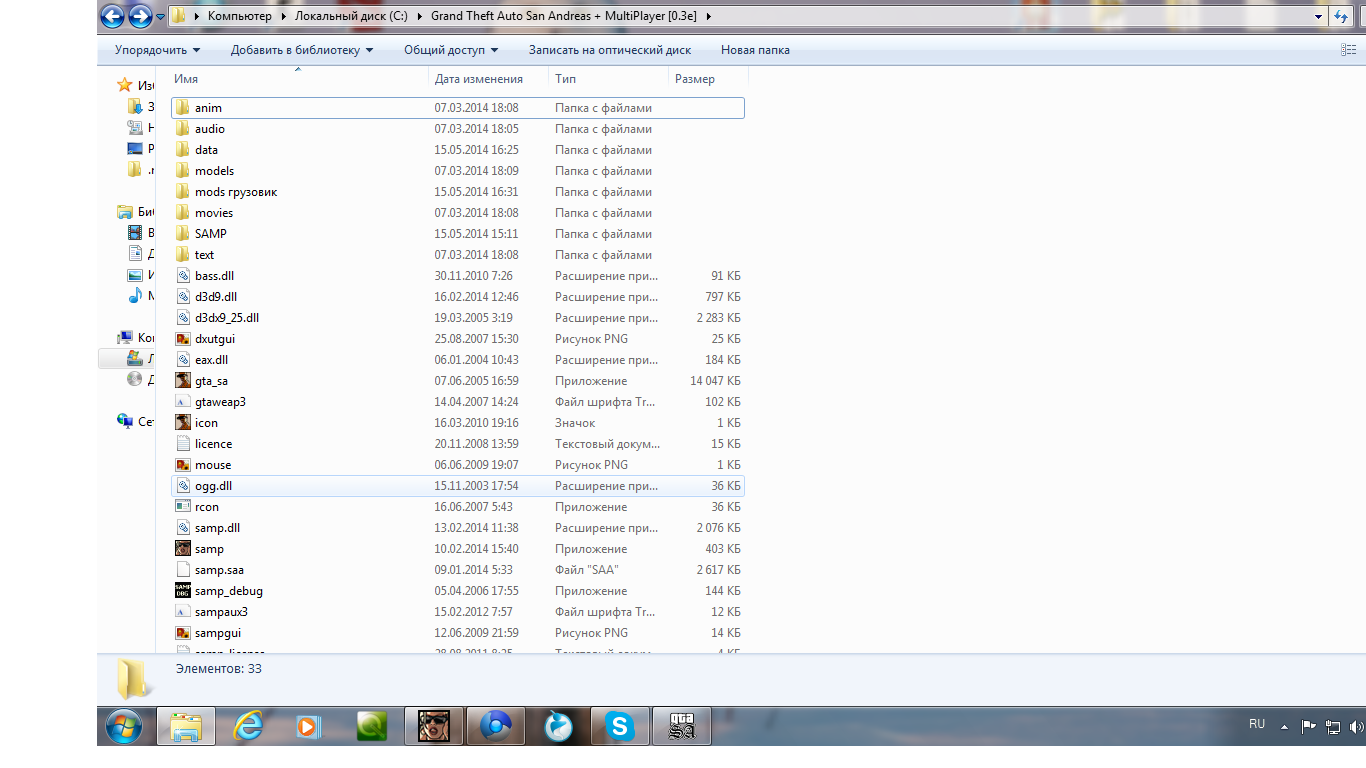Expand the breadcrumb arrow after the GTA folder name
The height and width of the screenshot is (768, 1366).
coord(709,17)
